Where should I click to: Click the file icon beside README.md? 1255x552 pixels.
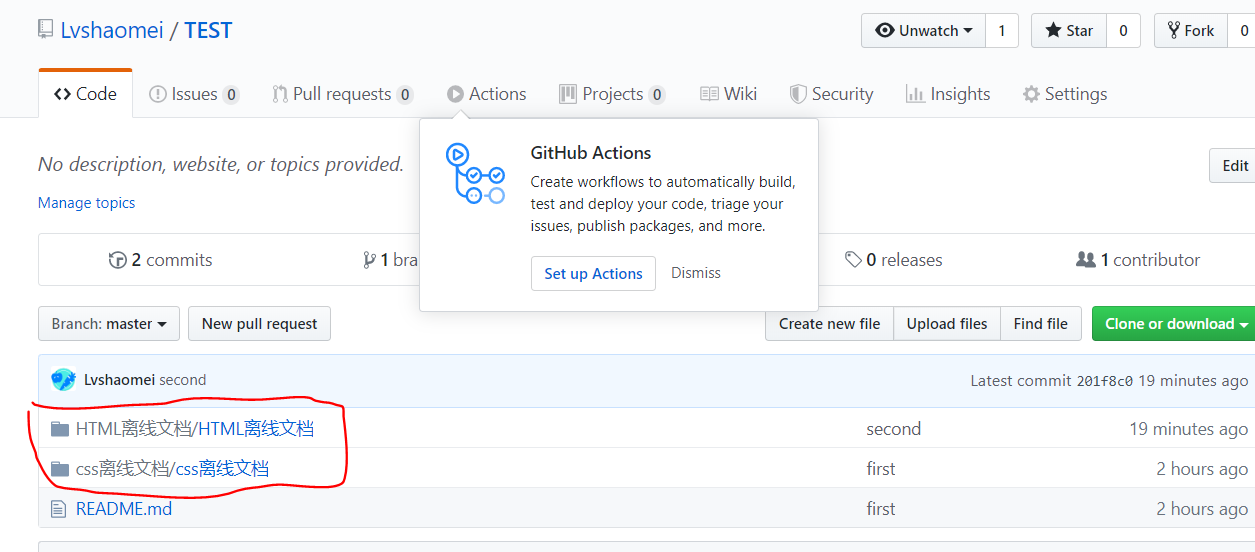click(59, 508)
